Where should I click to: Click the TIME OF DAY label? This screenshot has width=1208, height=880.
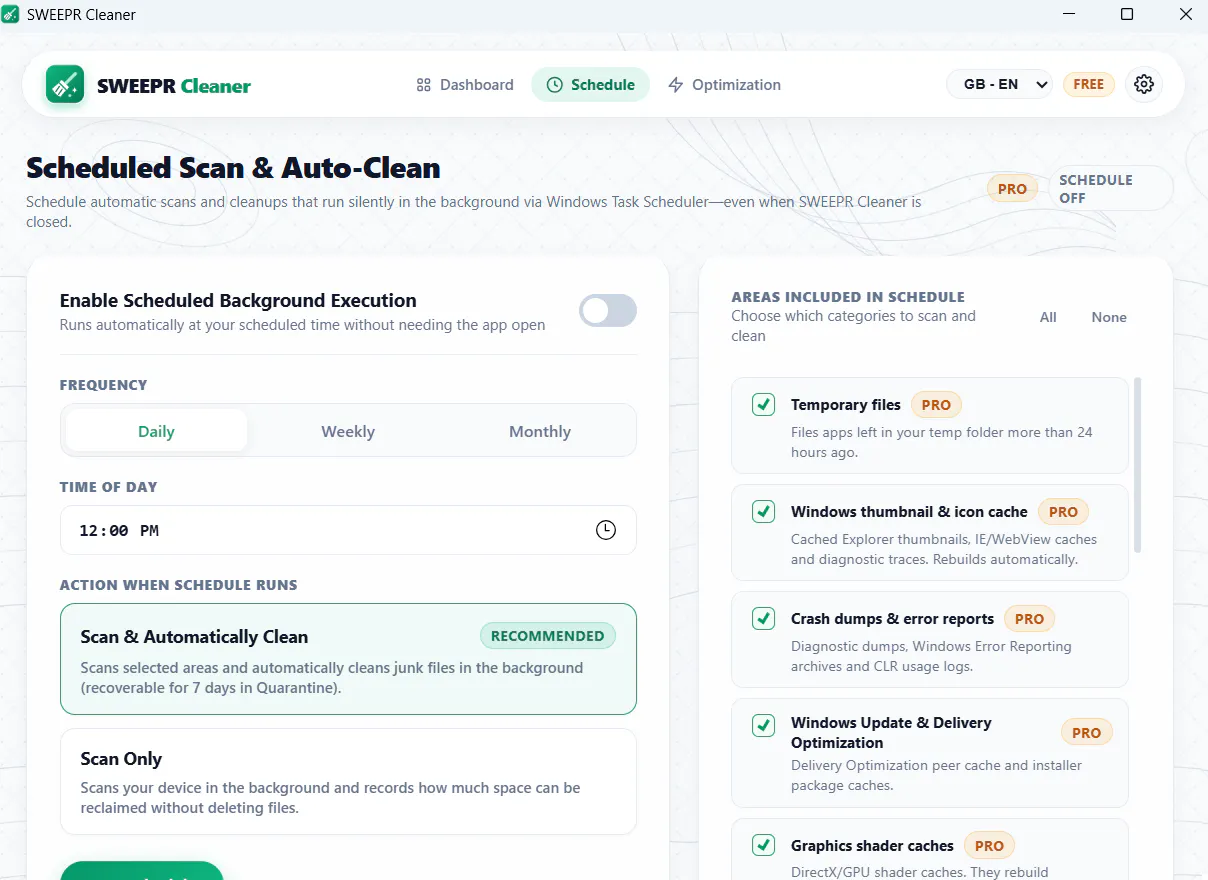click(108, 487)
